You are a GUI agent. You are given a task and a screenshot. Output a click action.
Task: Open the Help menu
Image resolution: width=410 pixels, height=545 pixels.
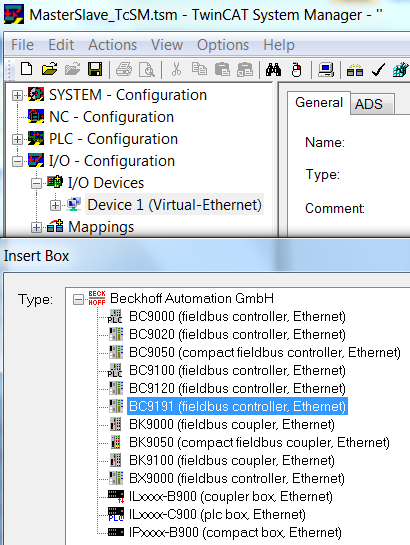coord(279,45)
